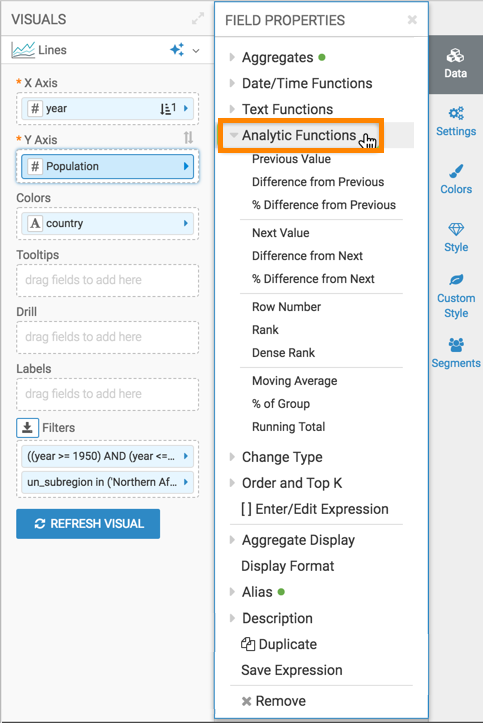Open the Style diamond icon
The width and height of the screenshot is (483, 723).
(456, 229)
